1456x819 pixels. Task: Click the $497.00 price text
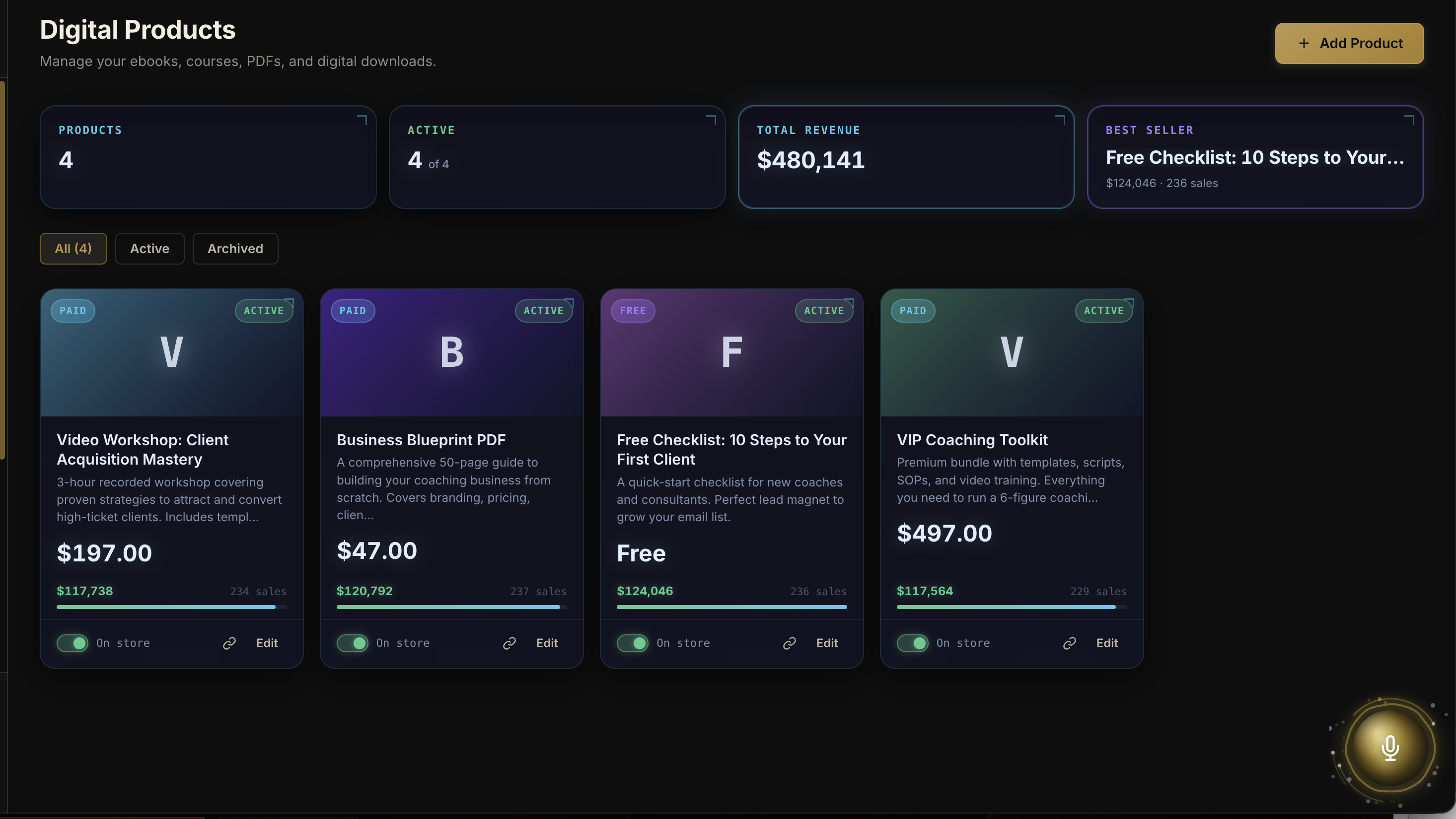point(945,533)
